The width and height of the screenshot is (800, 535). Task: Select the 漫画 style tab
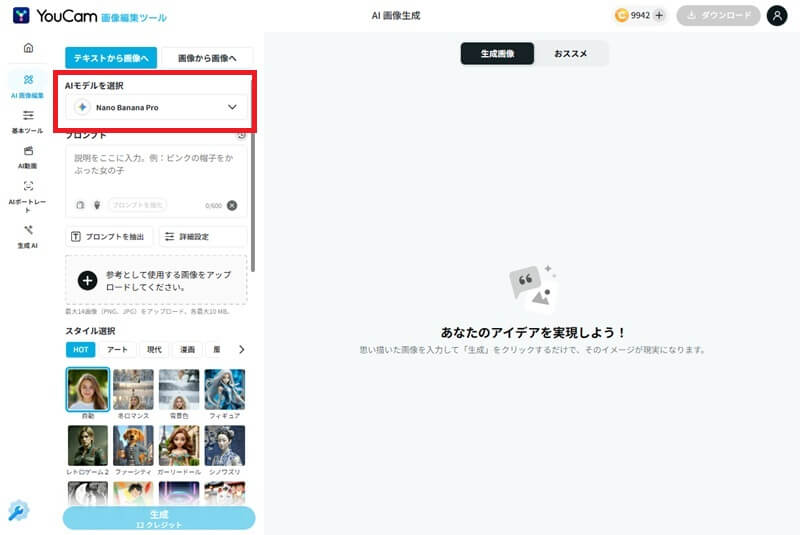coord(187,349)
